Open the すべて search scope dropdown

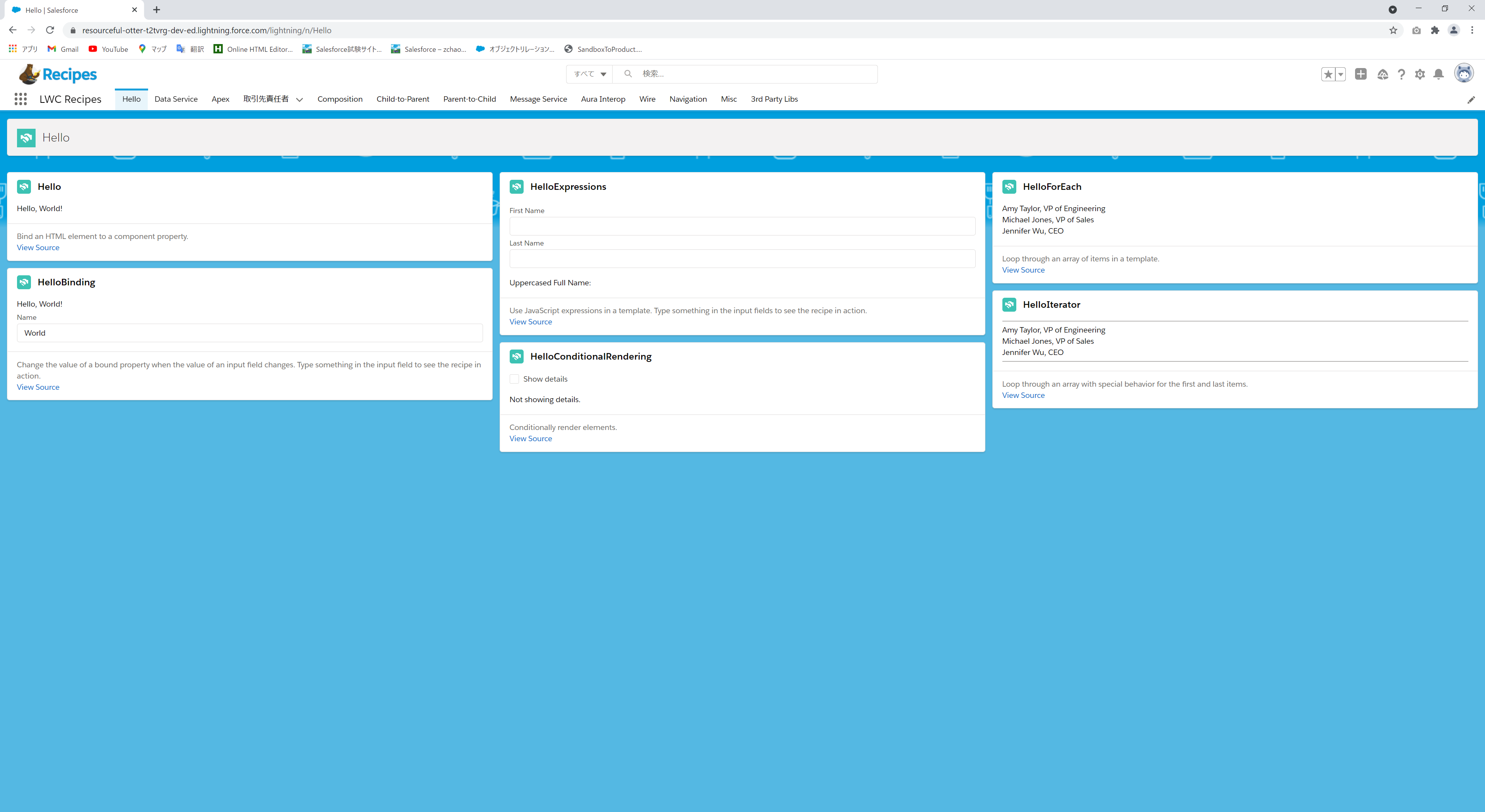pos(590,74)
